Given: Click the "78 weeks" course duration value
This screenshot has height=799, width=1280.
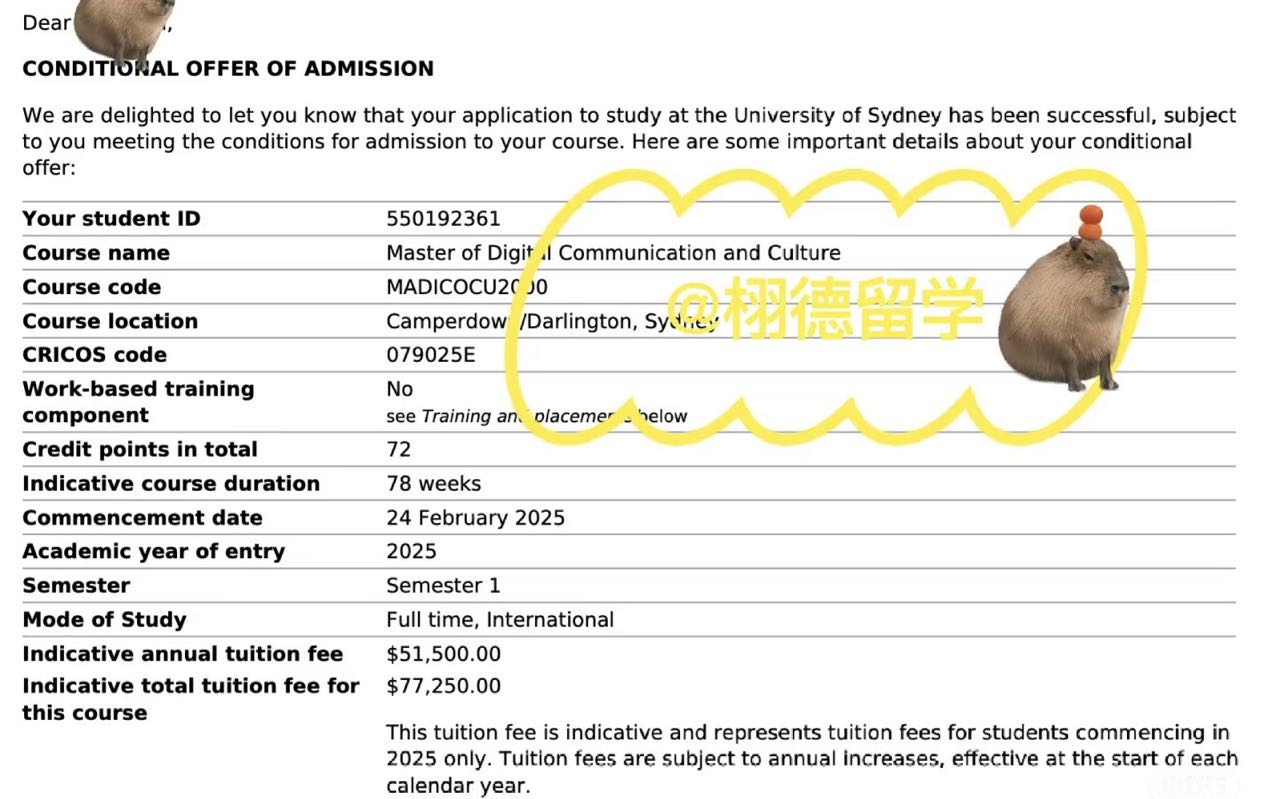Looking at the screenshot, I should [x=433, y=484].
